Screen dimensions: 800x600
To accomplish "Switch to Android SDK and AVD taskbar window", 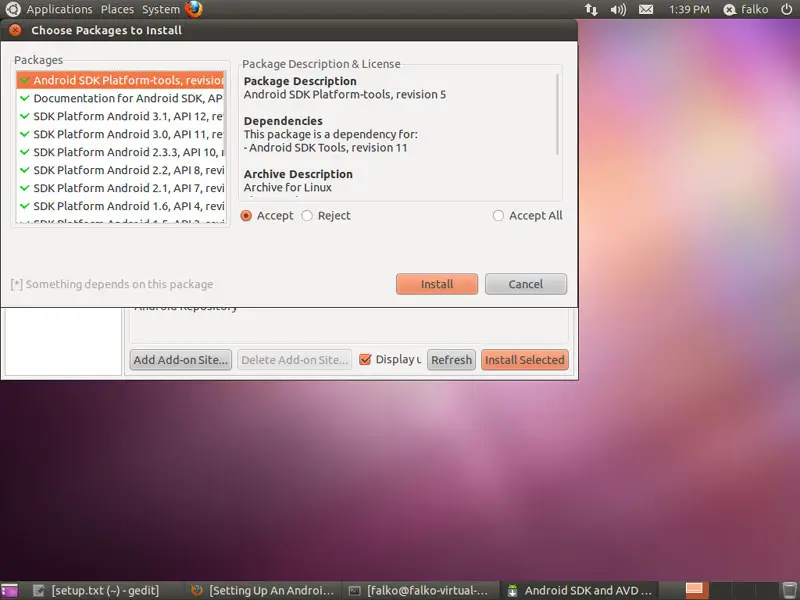I will pos(580,590).
